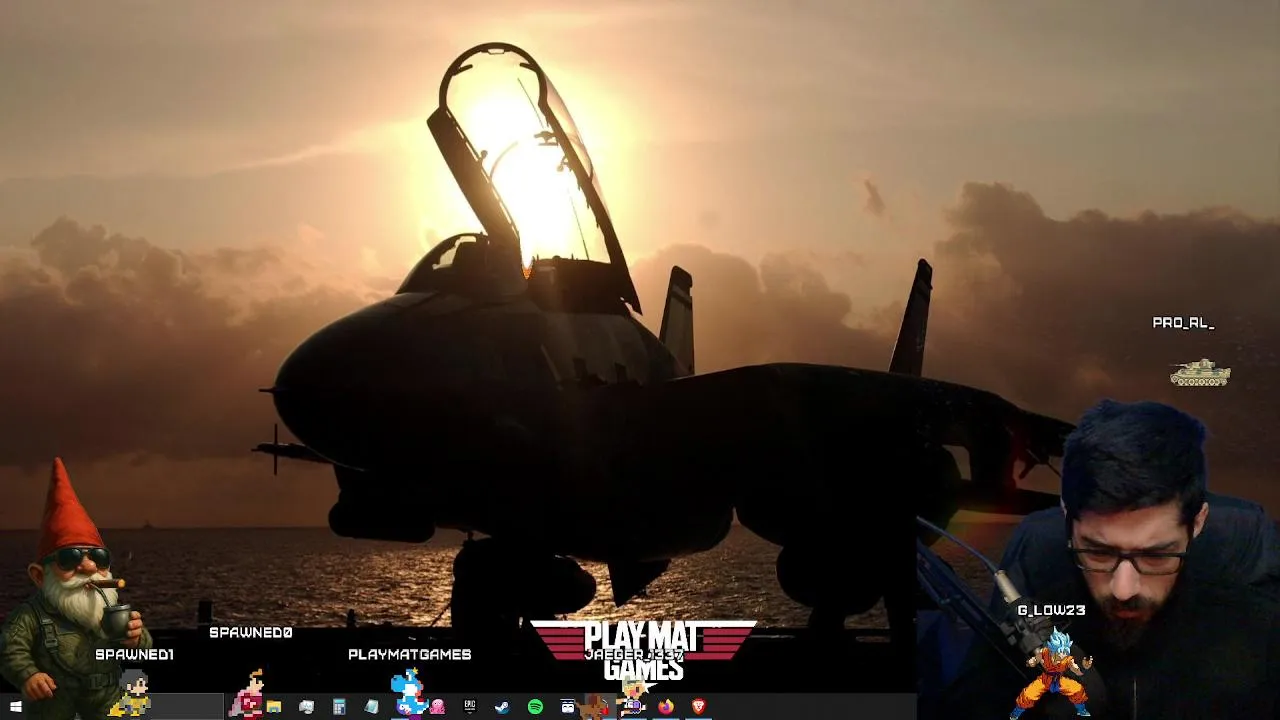1280x720 pixels.
Task: Click the PLAYMATGAMES username label
Action: tap(409, 654)
